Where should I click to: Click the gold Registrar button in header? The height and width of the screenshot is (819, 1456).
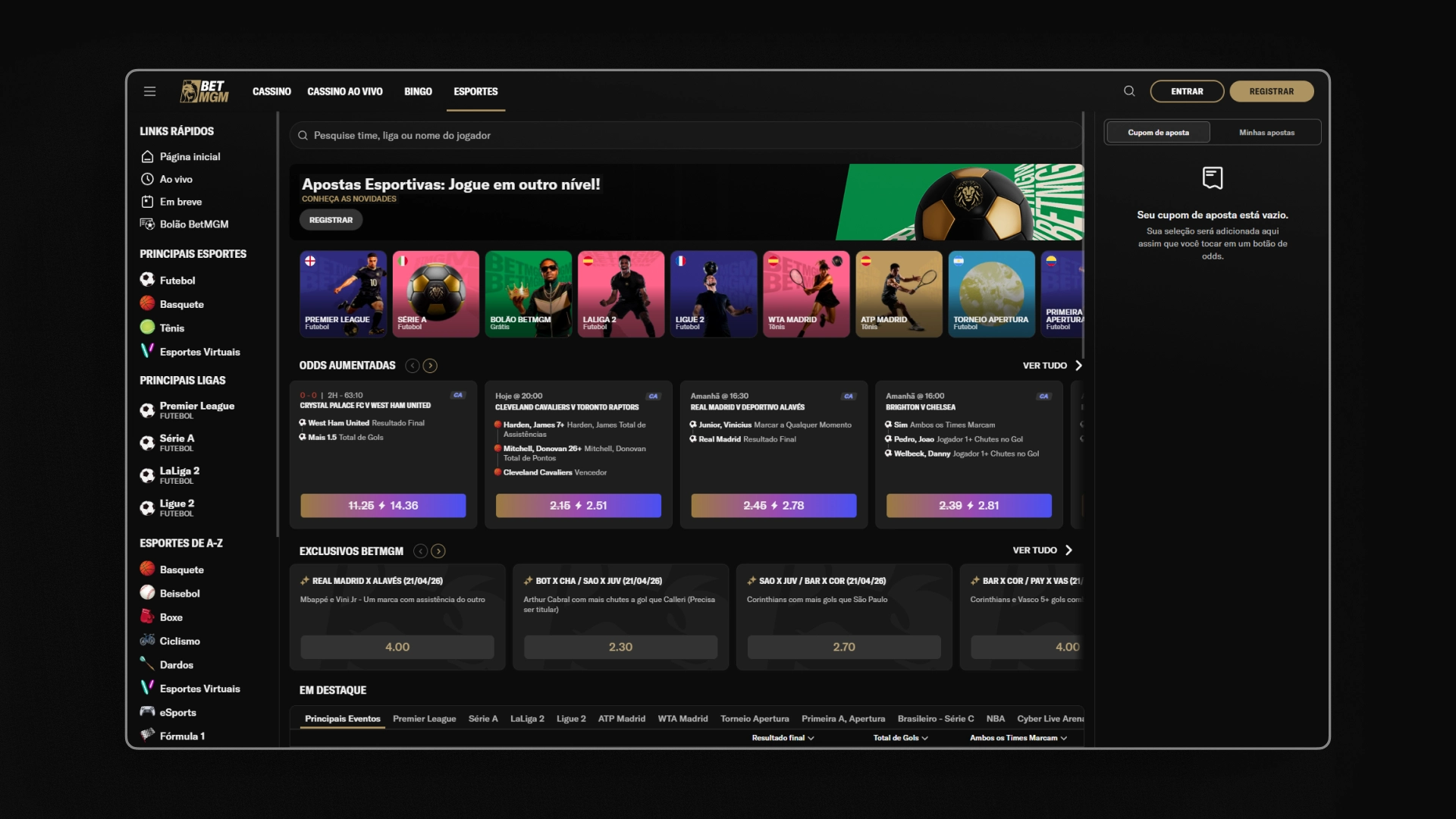pyautogui.click(x=1271, y=92)
